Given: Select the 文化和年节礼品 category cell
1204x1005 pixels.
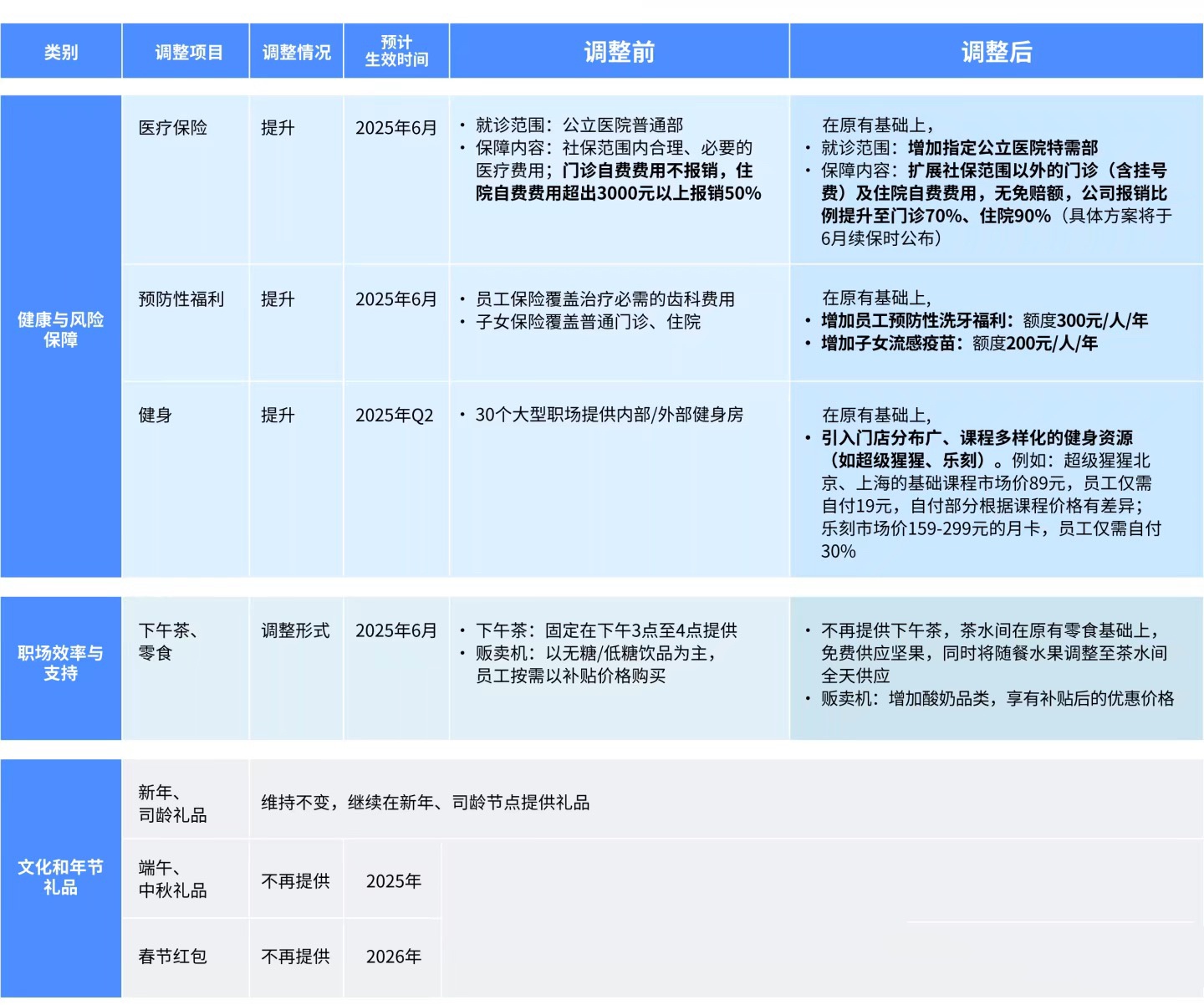Looking at the screenshot, I should coord(60,877).
